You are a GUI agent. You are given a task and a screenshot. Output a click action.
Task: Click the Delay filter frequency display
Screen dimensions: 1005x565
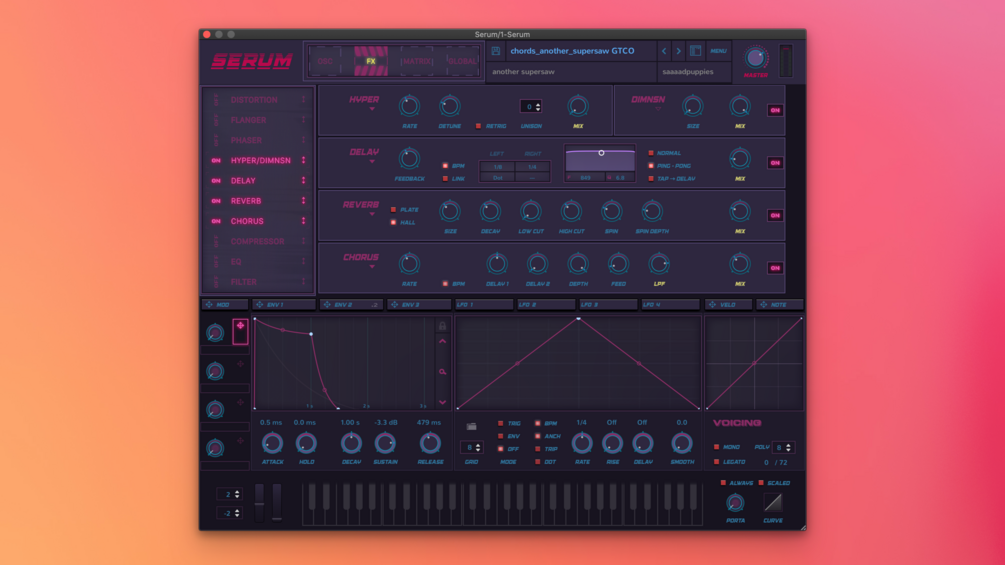585,177
